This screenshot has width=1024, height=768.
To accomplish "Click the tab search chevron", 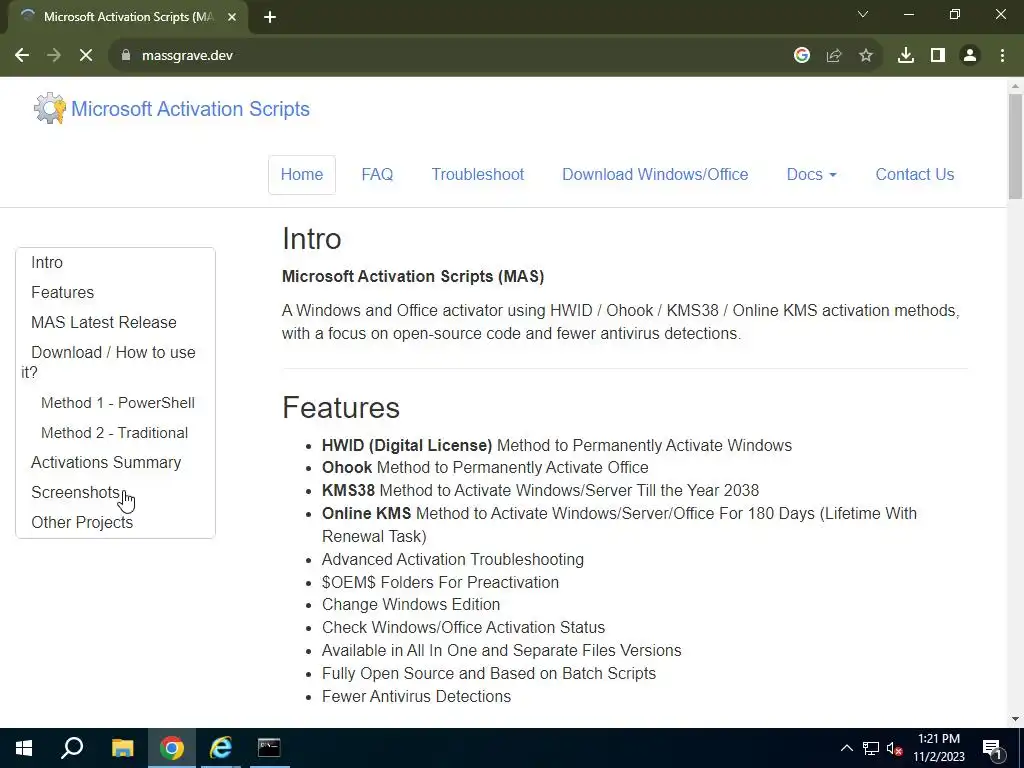I will (x=863, y=14).
